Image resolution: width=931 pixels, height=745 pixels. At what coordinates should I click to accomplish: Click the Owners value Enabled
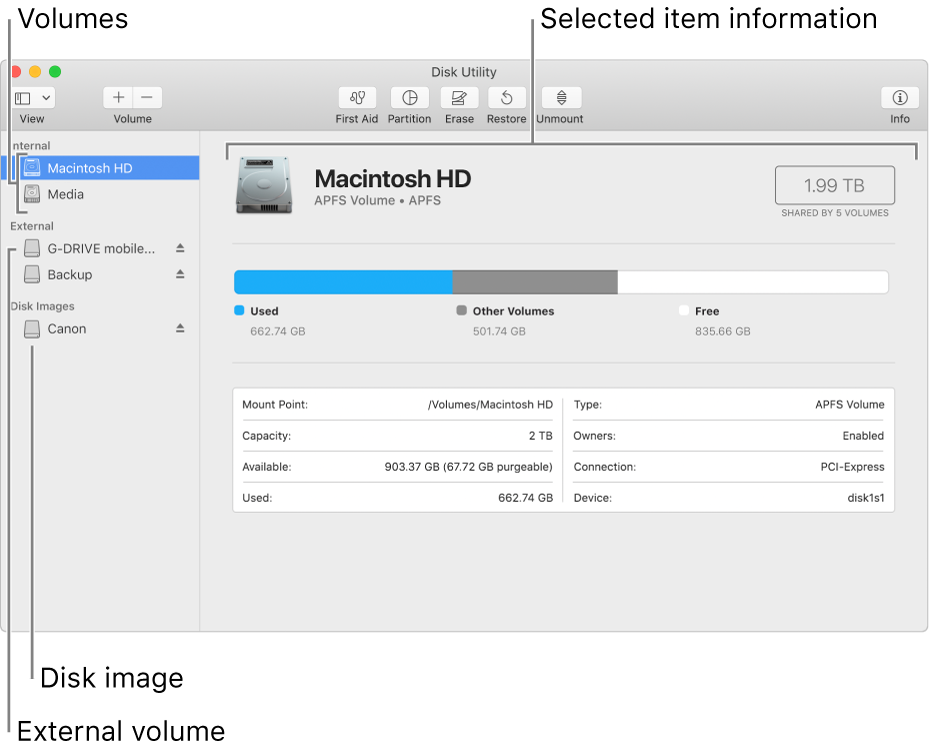coord(863,436)
